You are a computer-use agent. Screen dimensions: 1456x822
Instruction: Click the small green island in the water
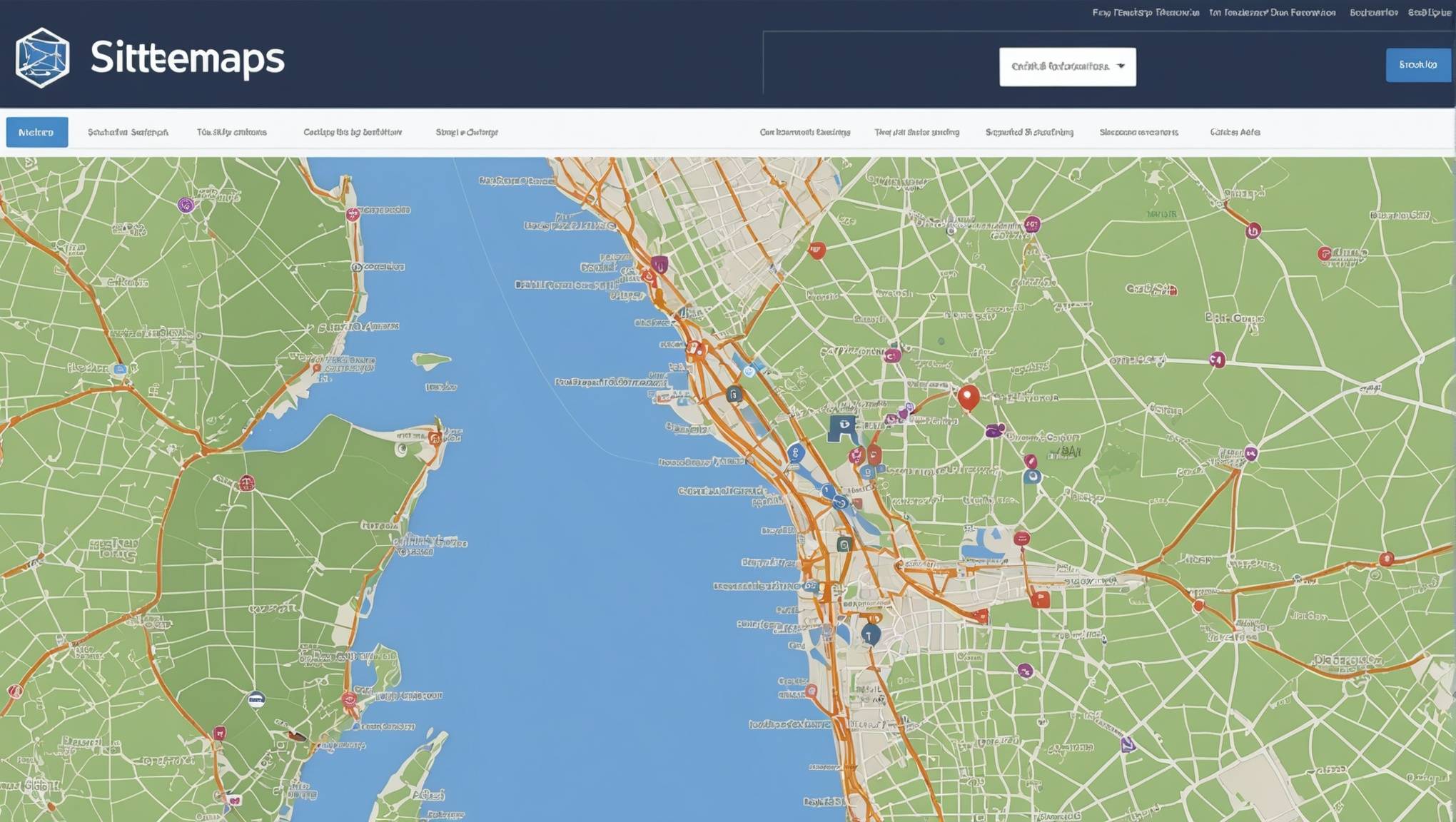click(x=430, y=360)
